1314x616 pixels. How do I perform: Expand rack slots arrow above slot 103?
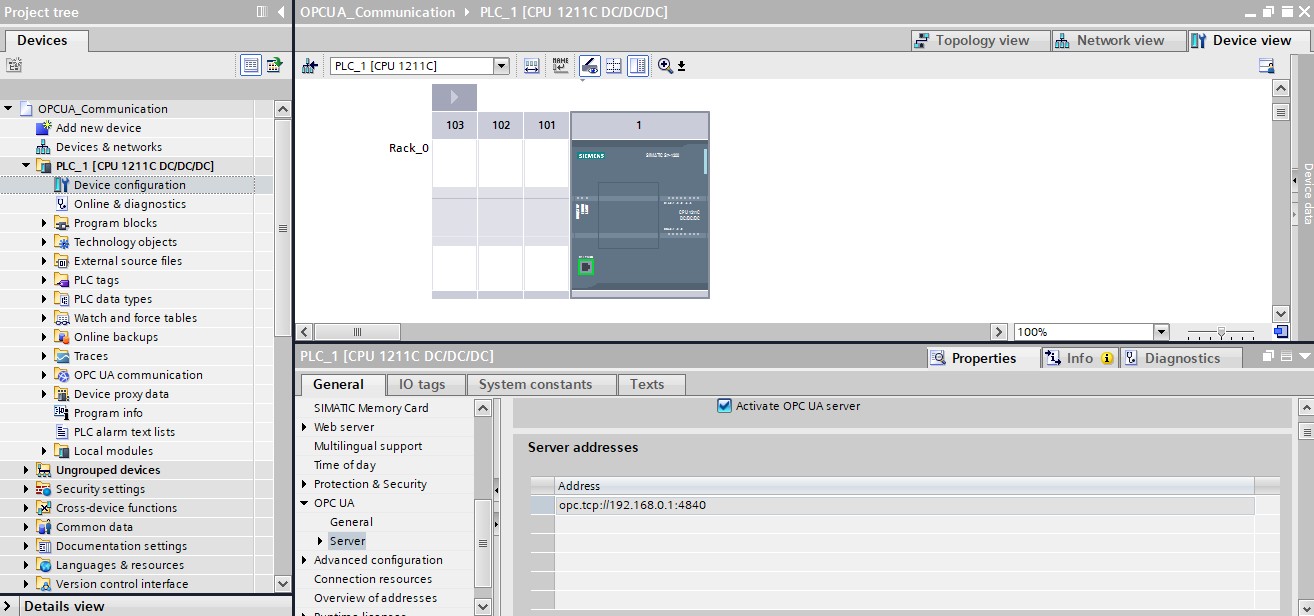point(454,97)
